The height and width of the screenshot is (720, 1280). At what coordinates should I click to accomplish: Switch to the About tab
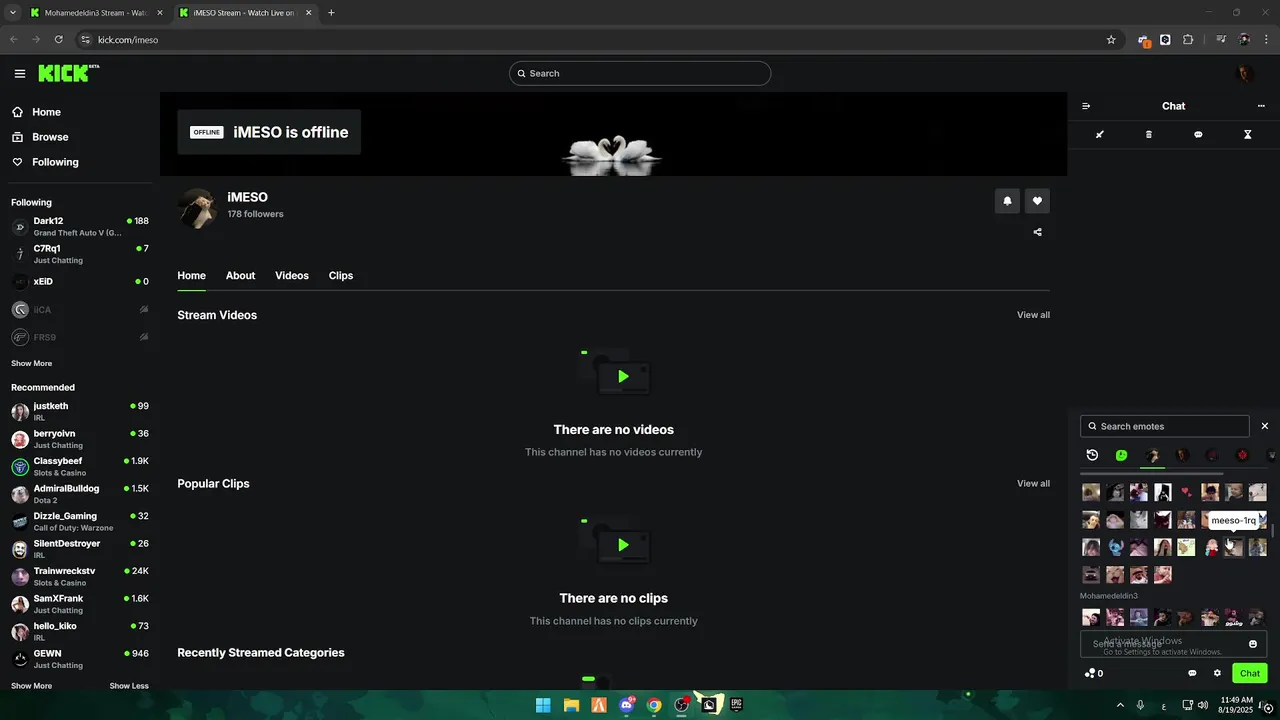[240, 276]
